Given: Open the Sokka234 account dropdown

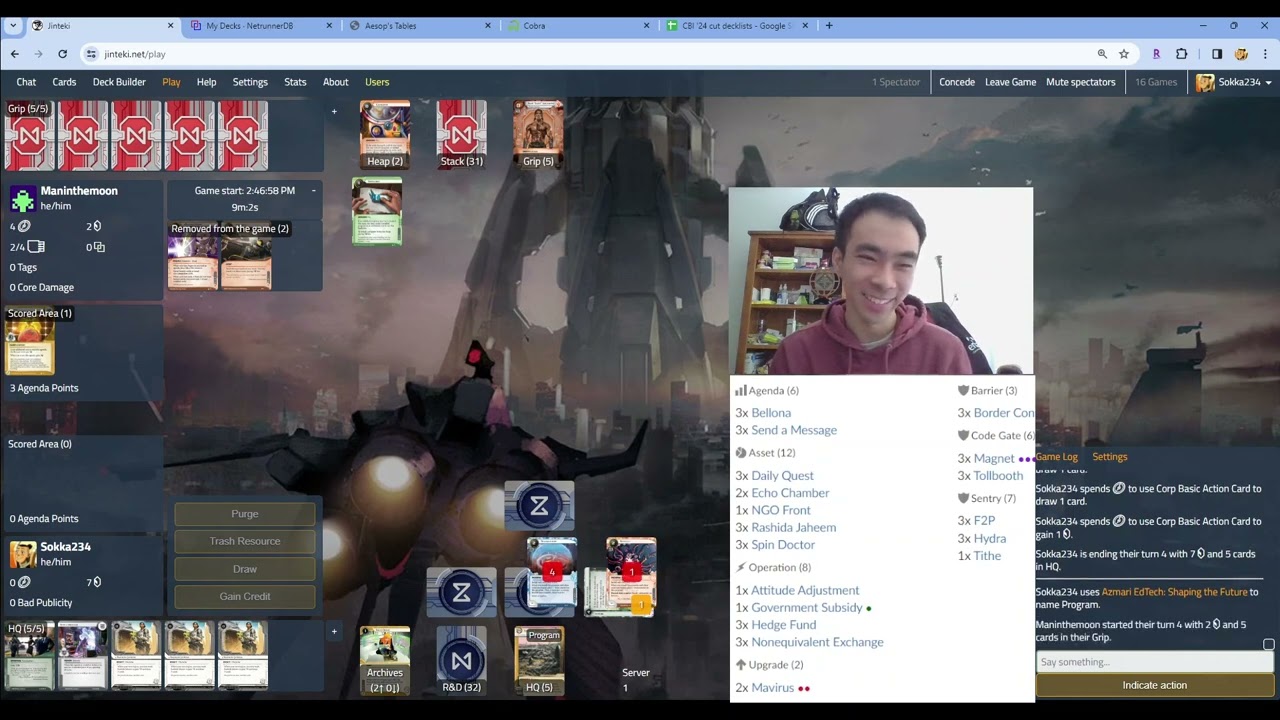Looking at the screenshot, I should coord(1234,82).
